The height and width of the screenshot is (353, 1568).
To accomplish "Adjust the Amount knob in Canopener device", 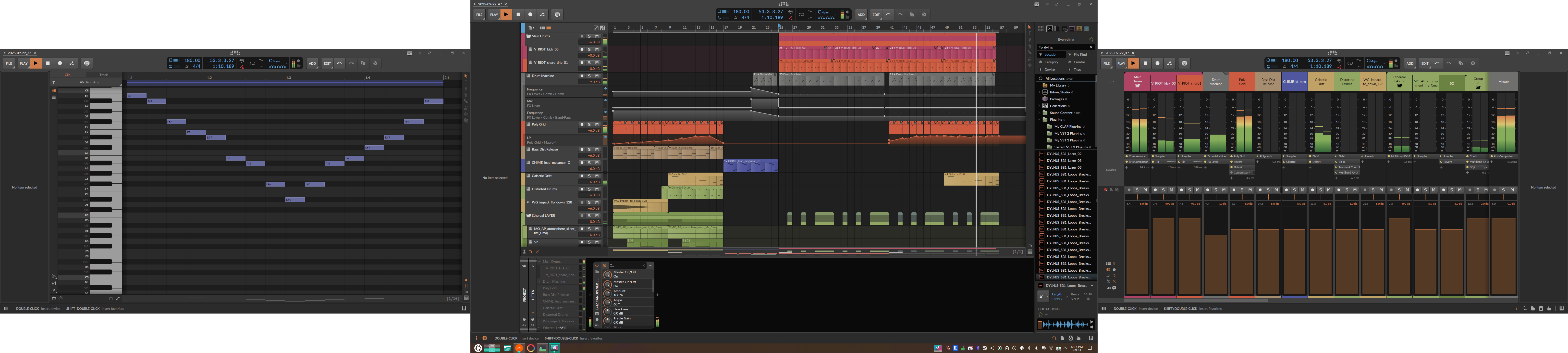I will click(x=608, y=293).
